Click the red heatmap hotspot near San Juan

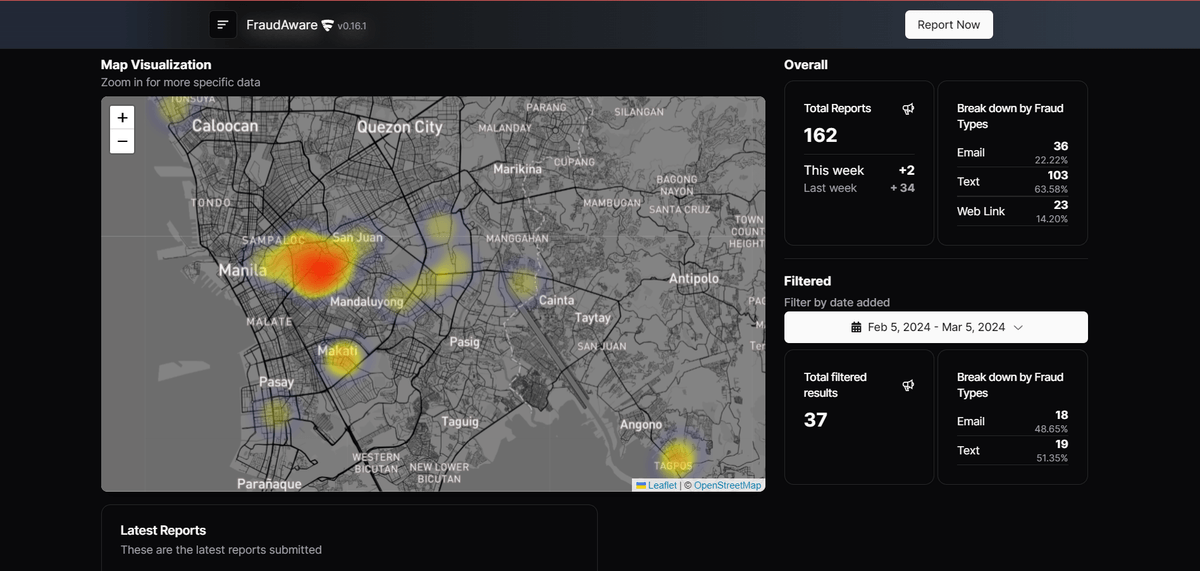[318, 268]
